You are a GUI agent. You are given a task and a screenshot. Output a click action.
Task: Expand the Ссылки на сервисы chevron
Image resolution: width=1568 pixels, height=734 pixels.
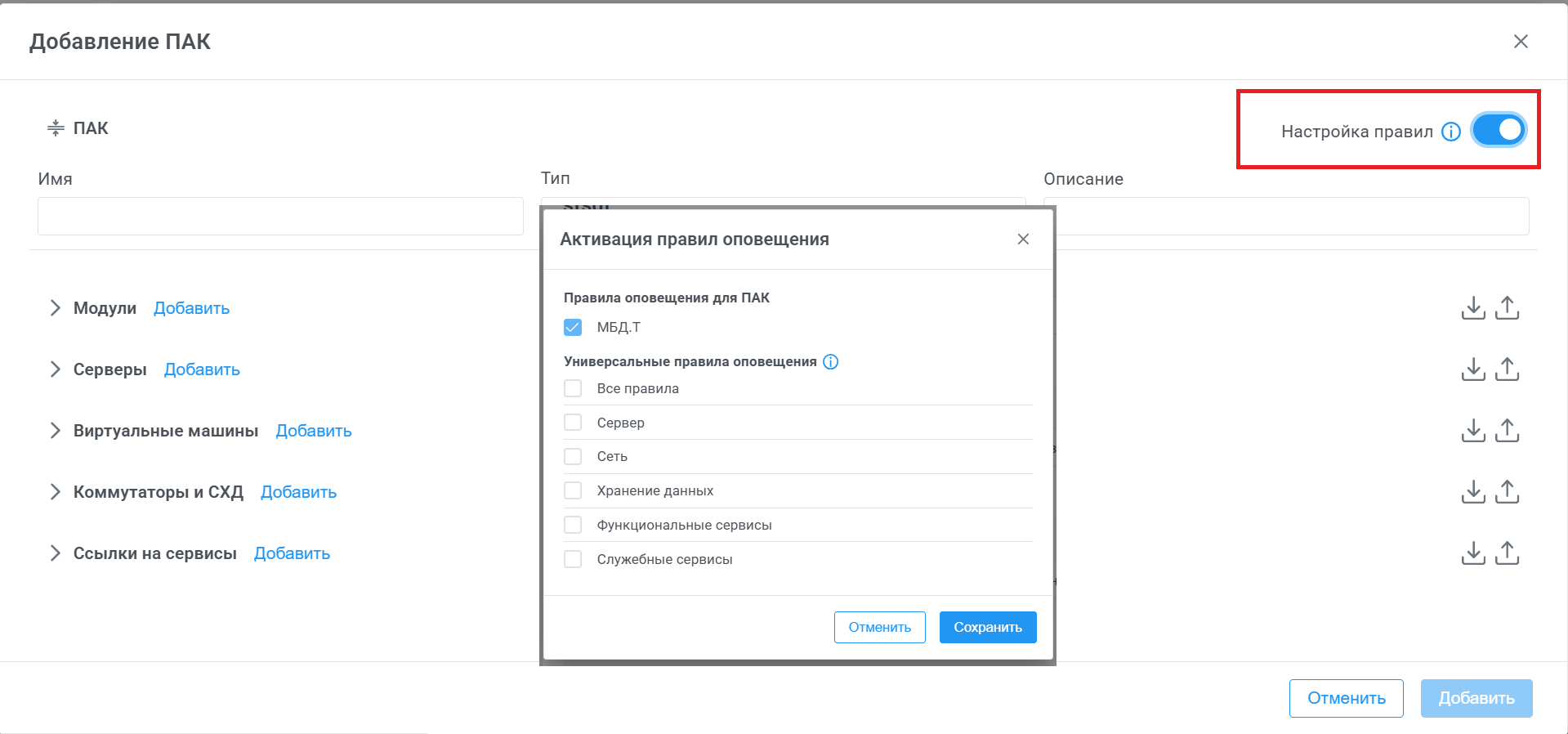pyautogui.click(x=55, y=553)
